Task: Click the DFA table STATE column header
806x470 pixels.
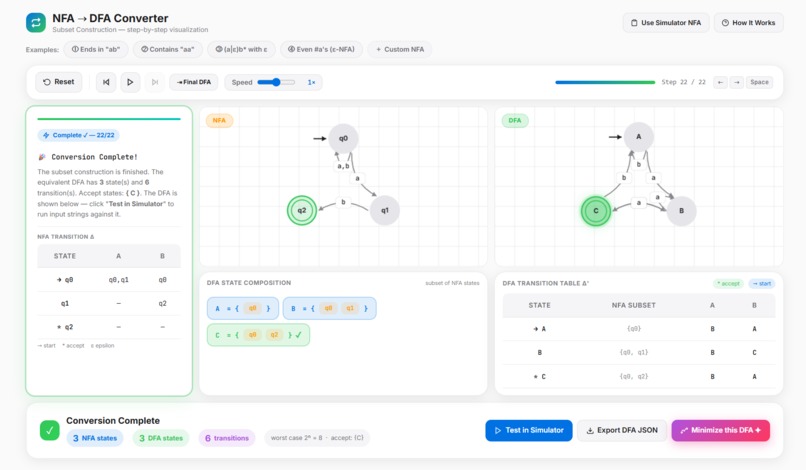Action: click(x=539, y=305)
